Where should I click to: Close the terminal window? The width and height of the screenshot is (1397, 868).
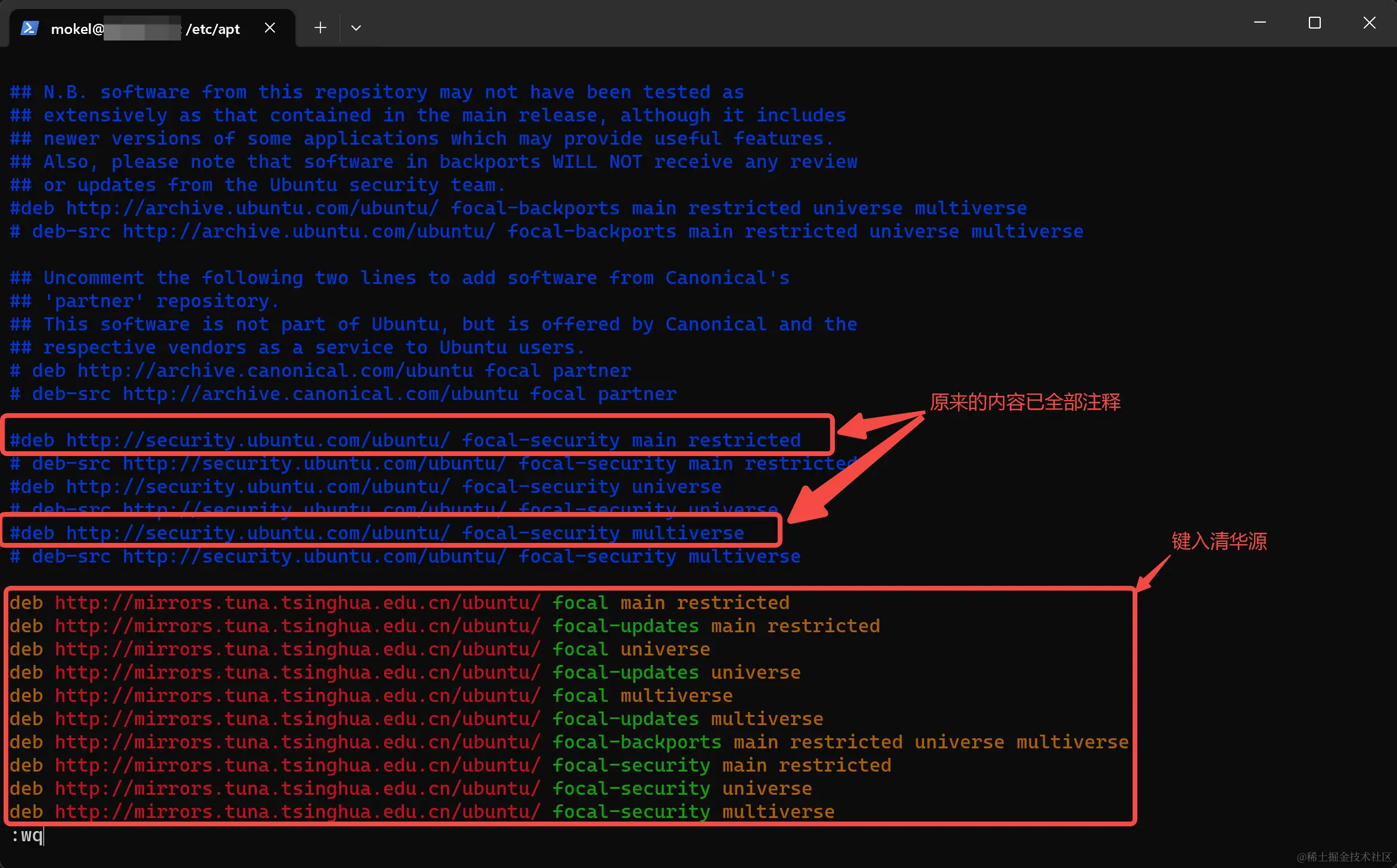pos(1369,23)
